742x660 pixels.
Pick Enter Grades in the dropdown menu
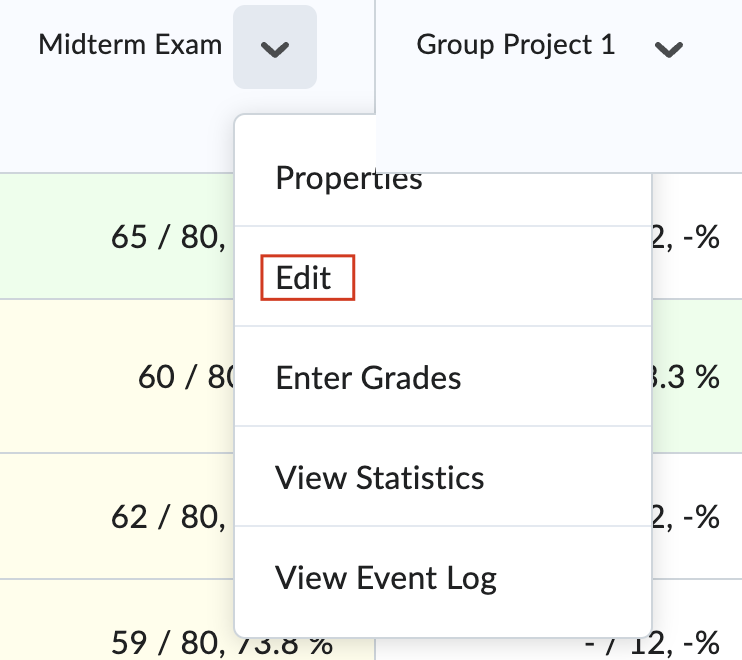point(368,378)
